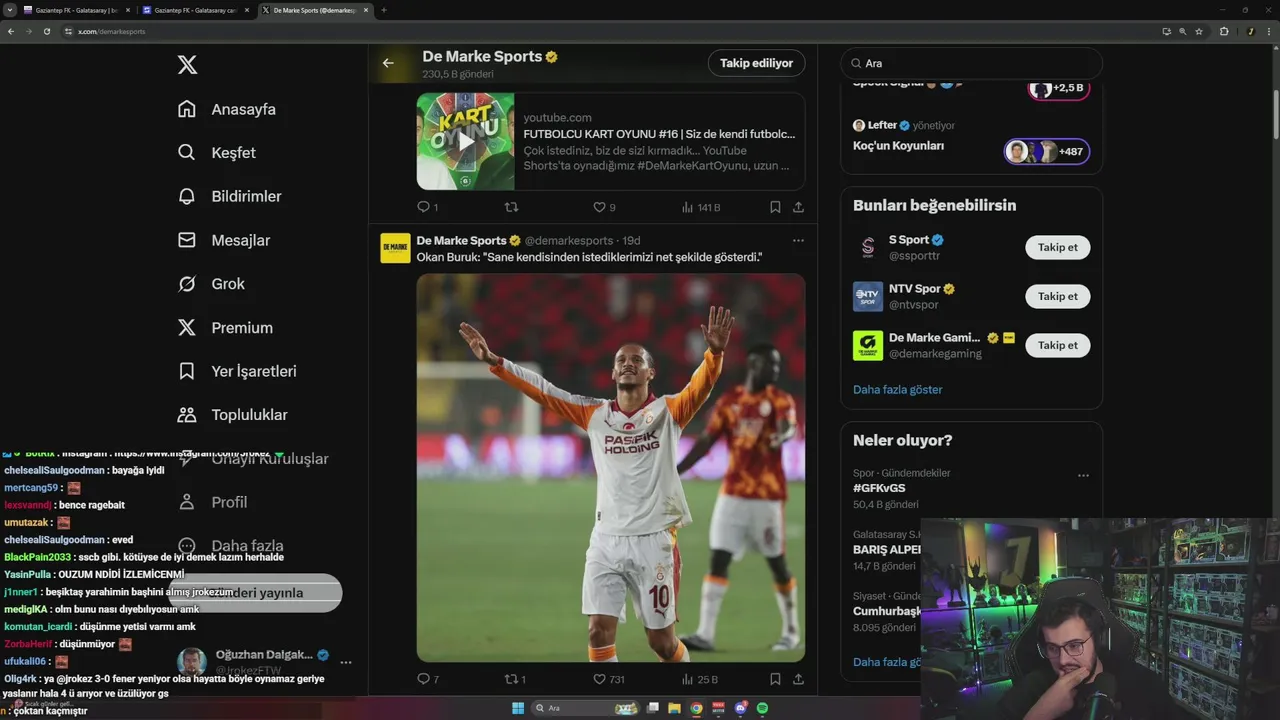The image size is (1280, 720).
Task: Open the more options menu on Okan Buruk post
Action: (x=798, y=241)
